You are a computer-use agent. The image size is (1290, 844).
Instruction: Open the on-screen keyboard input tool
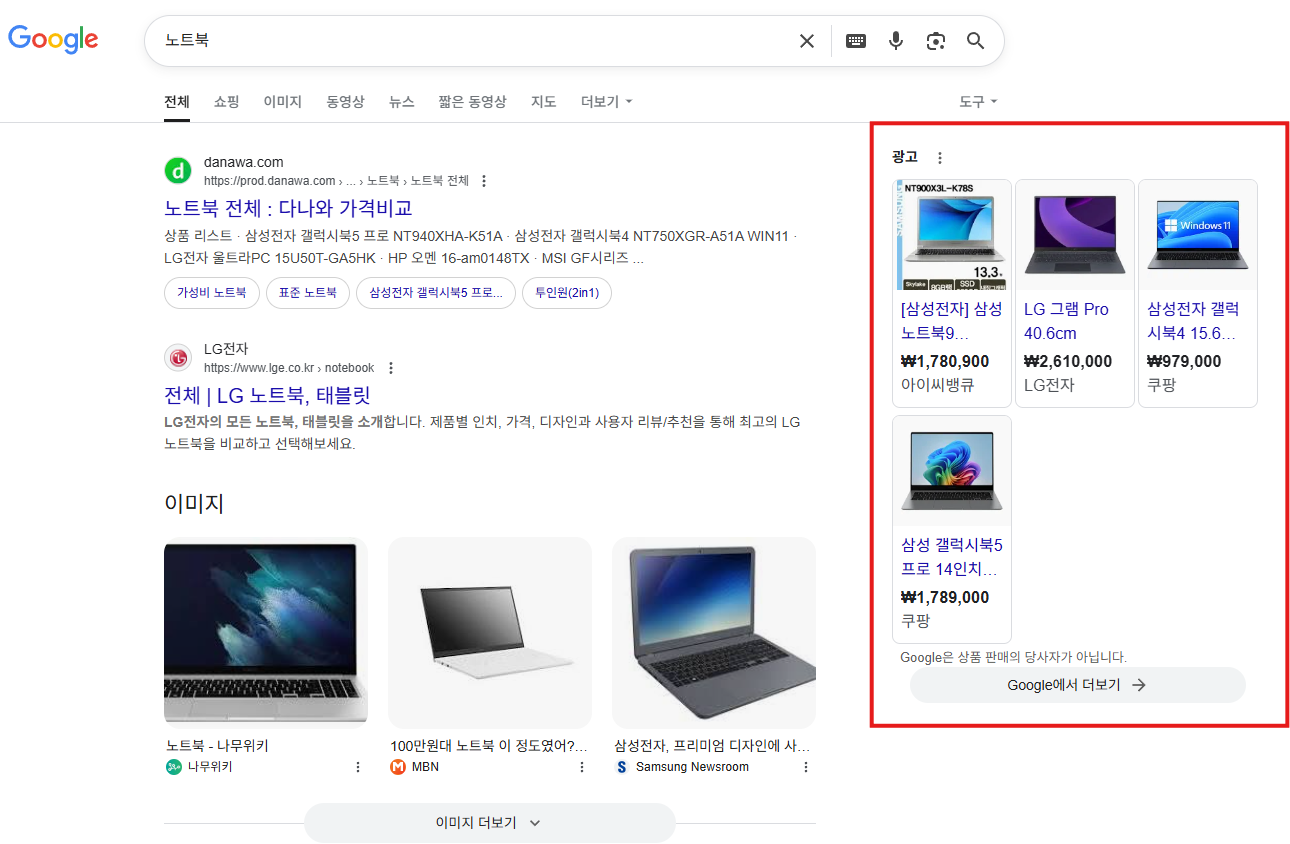tap(856, 41)
